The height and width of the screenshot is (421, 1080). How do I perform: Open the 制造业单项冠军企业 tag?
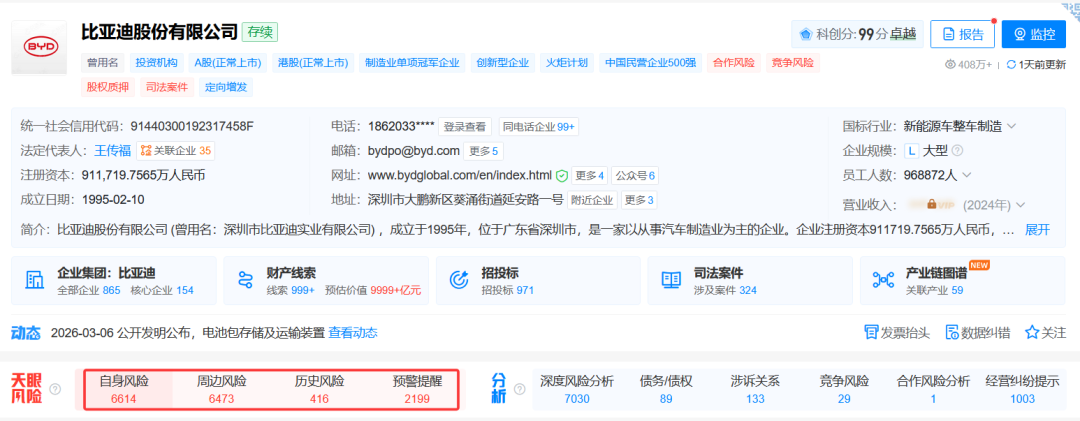click(x=412, y=63)
